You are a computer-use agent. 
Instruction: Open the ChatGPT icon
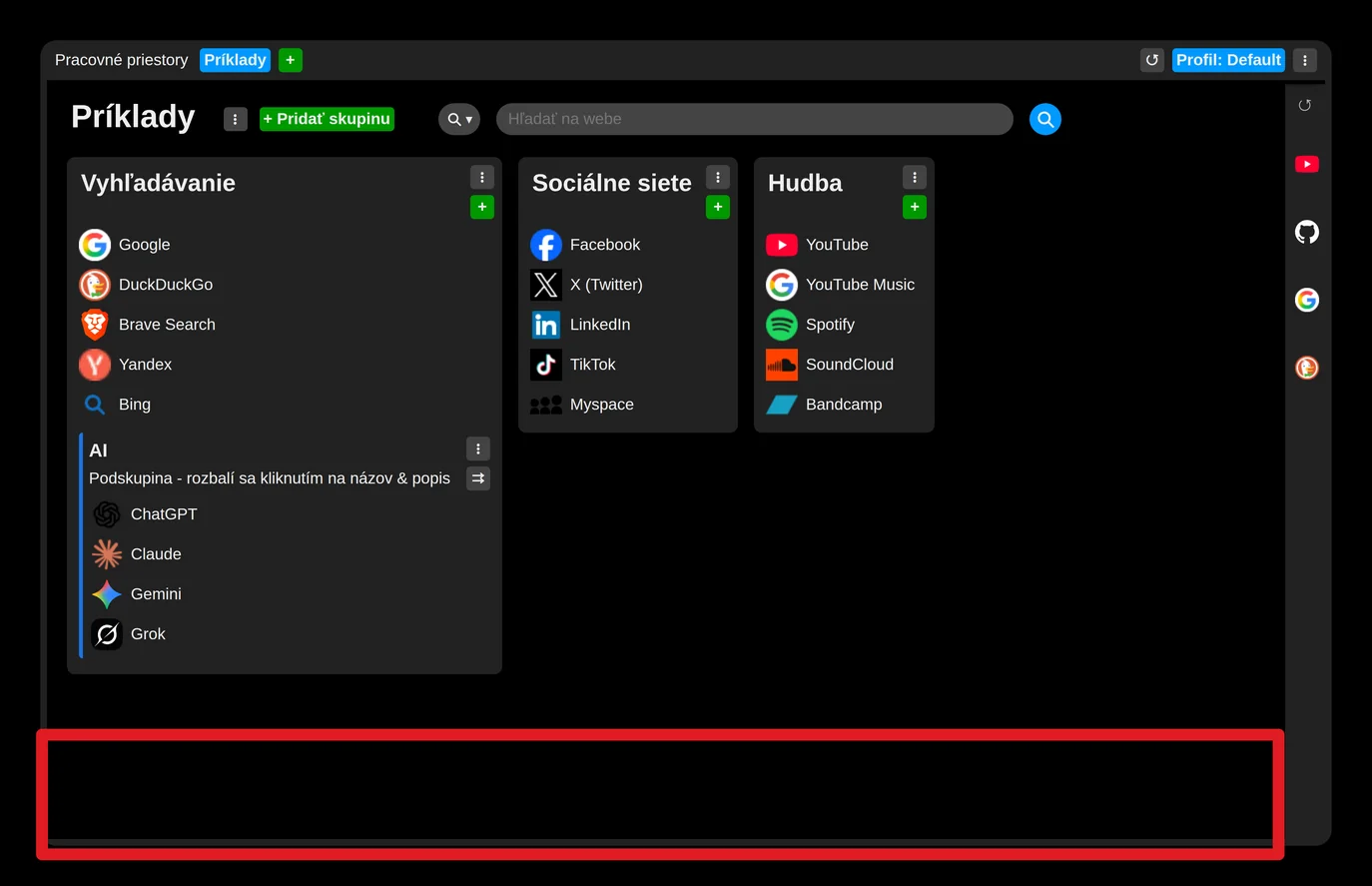click(x=107, y=514)
